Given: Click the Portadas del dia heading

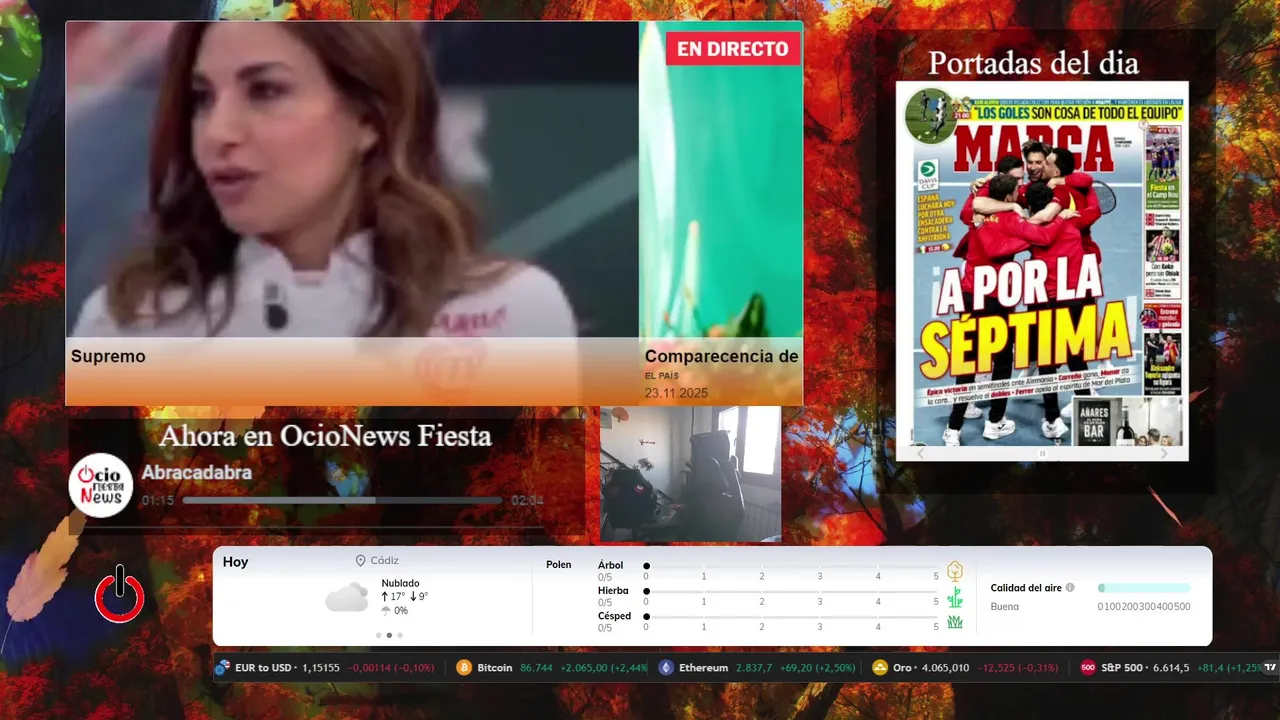Looking at the screenshot, I should tap(1033, 63).
